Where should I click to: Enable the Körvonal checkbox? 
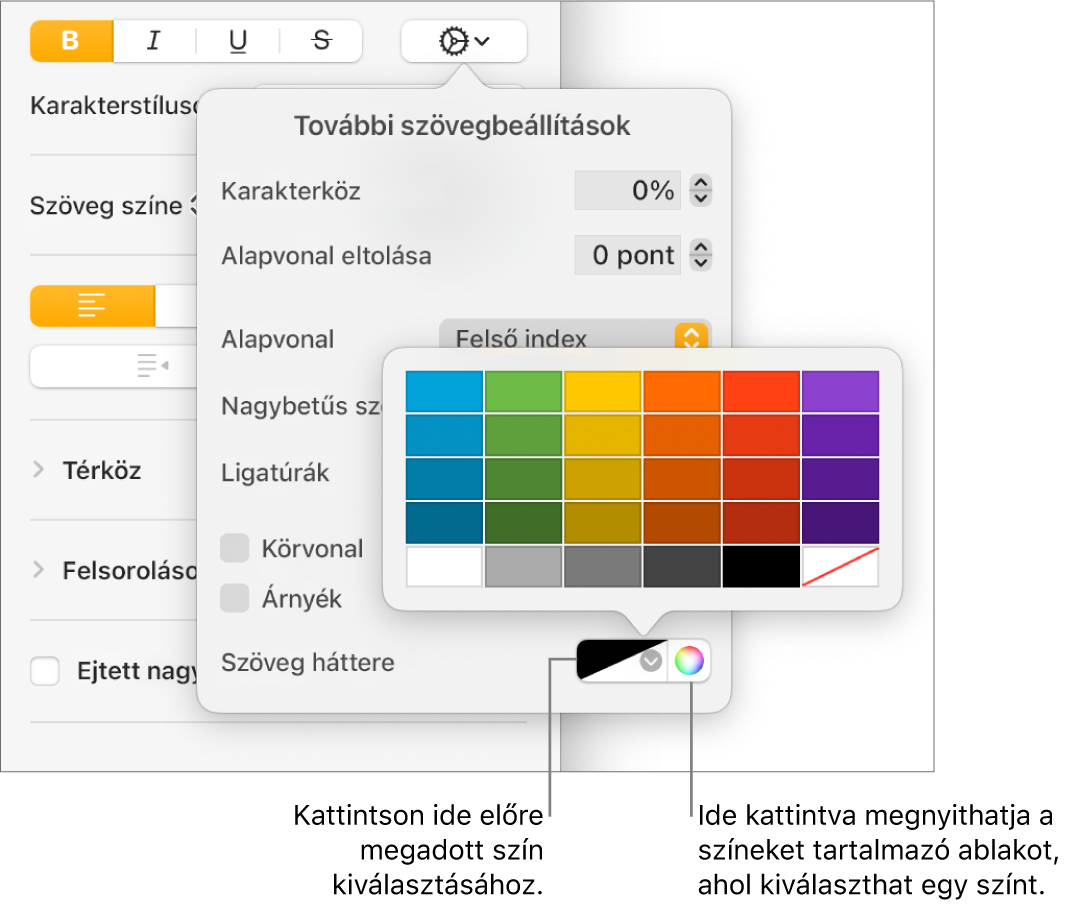tap(234, 548)
